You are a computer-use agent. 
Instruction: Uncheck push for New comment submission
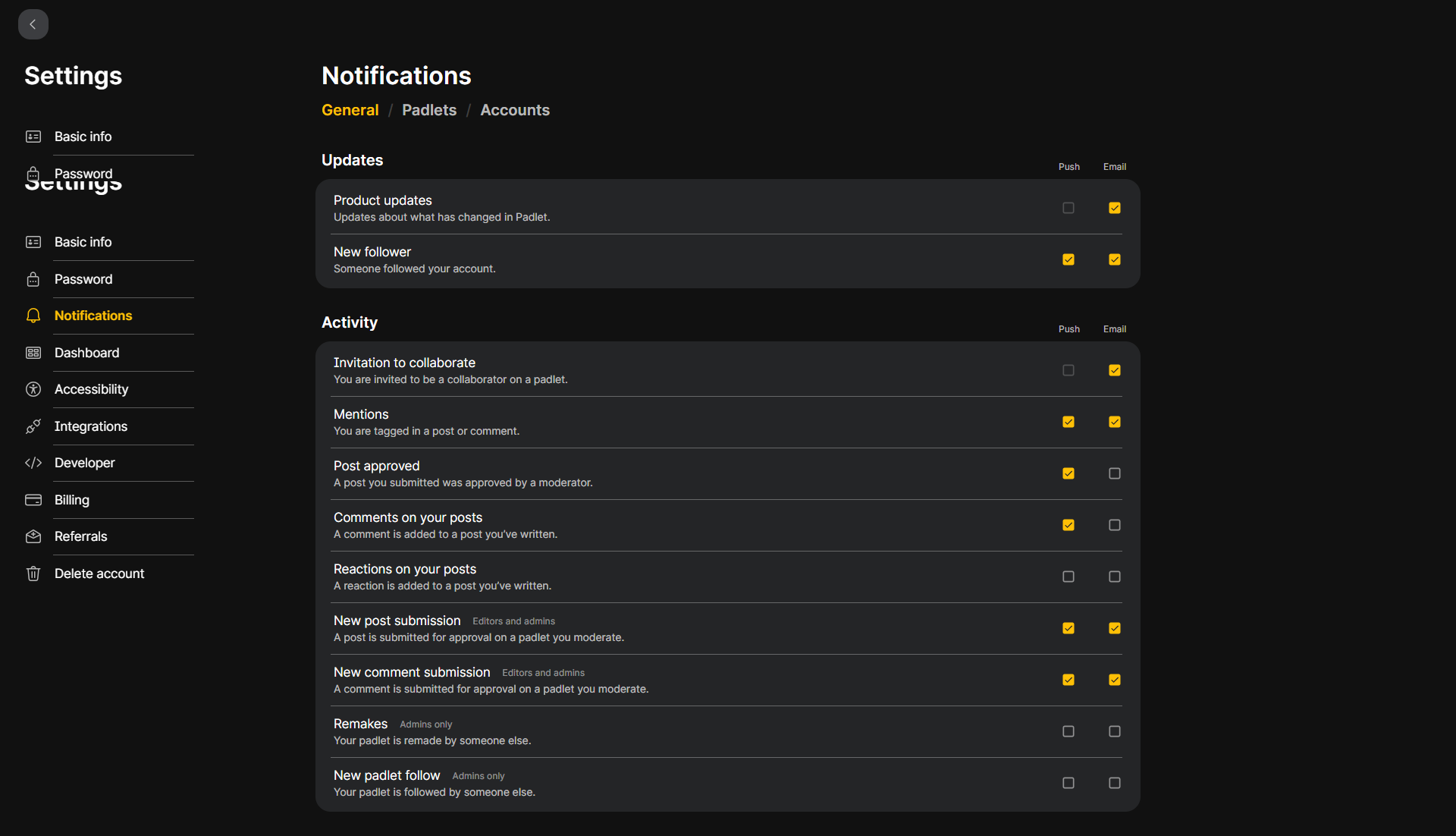click(1068, 680)
